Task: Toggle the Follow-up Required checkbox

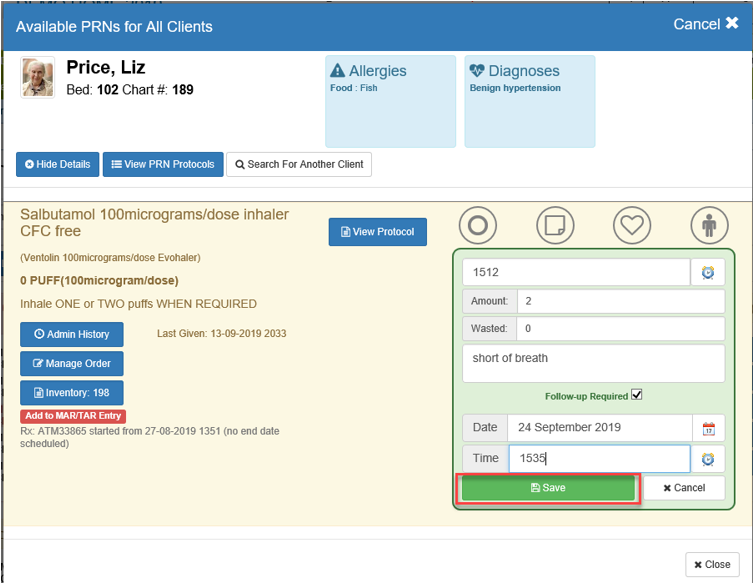Action: (x=636, y=395)
